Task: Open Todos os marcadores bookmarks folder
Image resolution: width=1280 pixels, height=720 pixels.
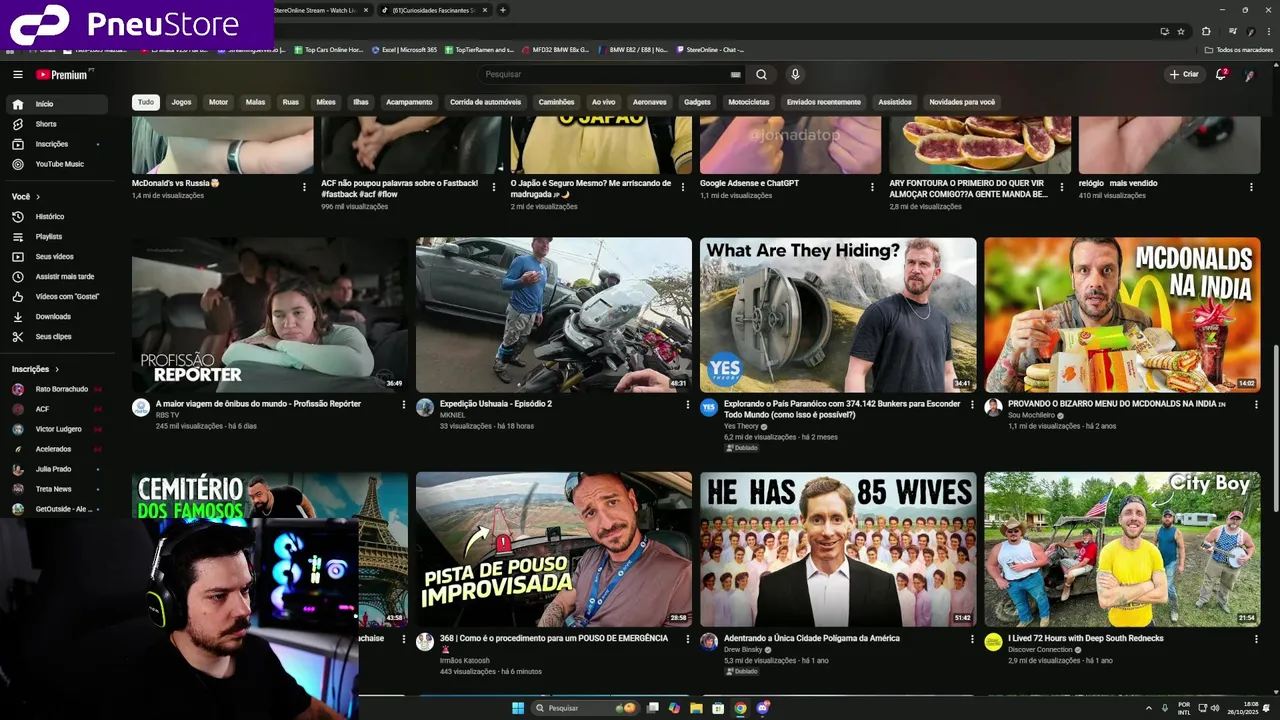Action: [1239, 49]
